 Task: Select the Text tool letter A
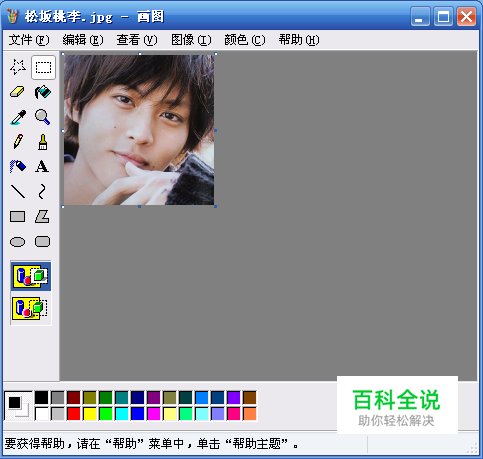(x=43, y=166)
